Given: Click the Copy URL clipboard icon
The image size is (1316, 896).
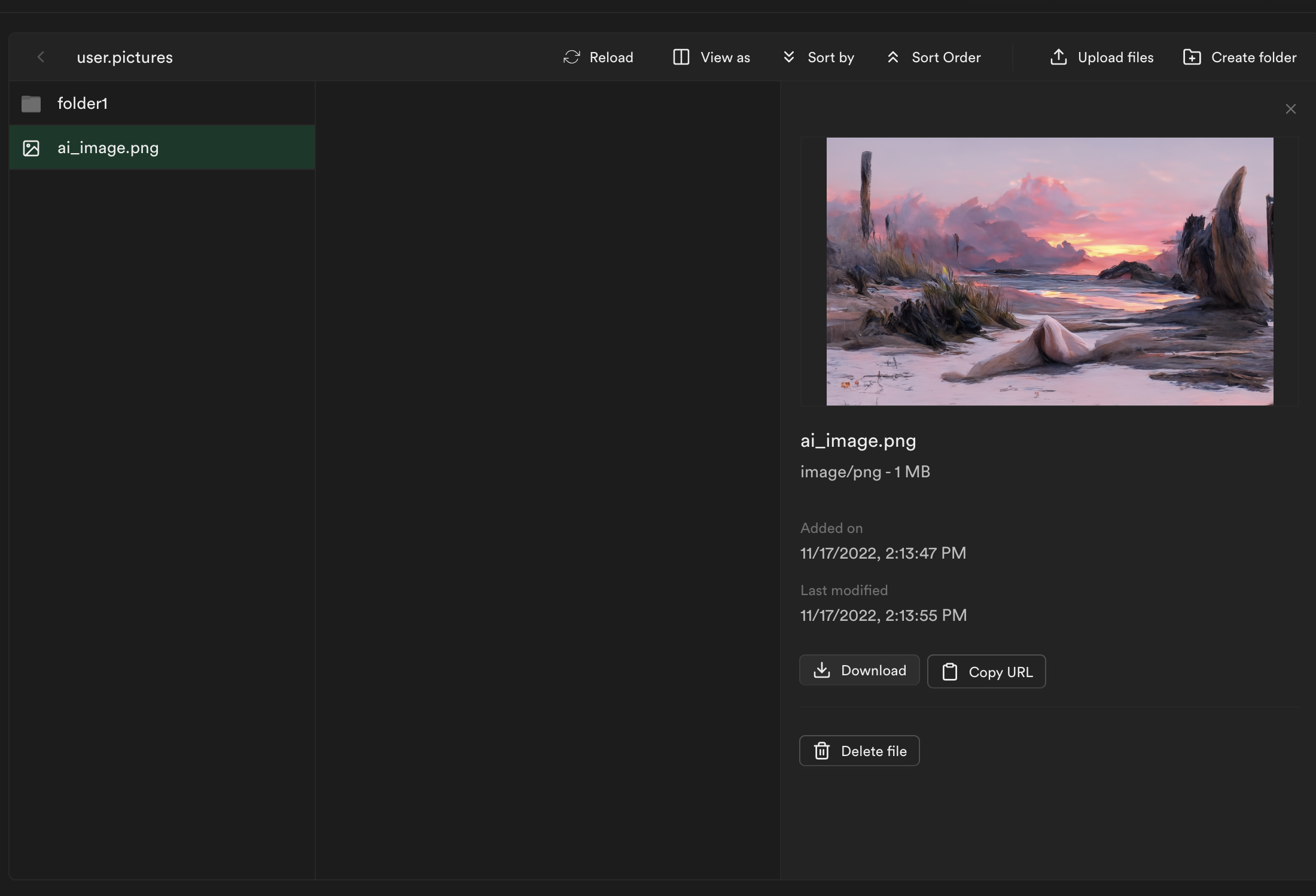Looking at the screenshot, I should 950,672.
